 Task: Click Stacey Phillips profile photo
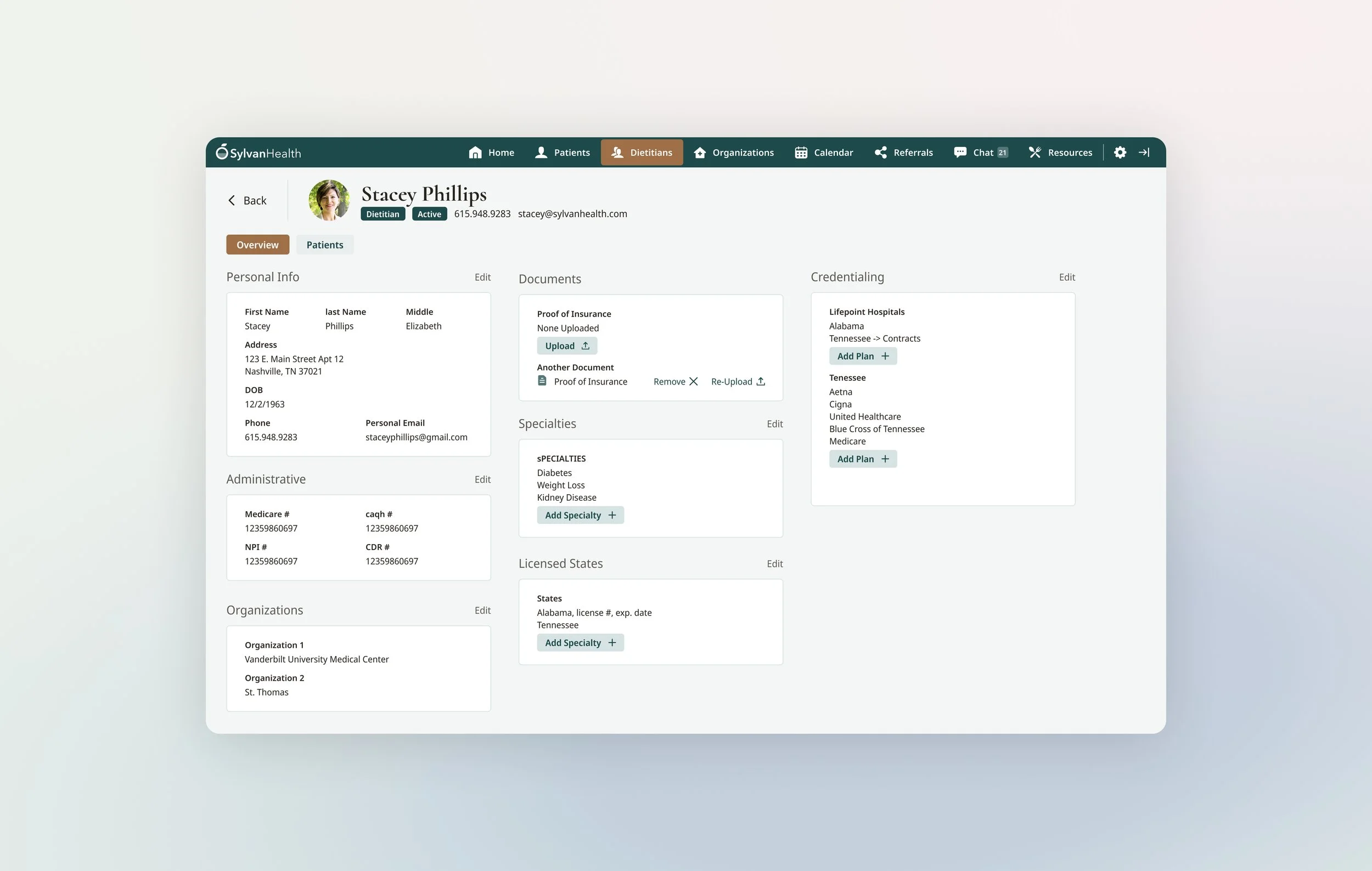[x=329, y=200]
